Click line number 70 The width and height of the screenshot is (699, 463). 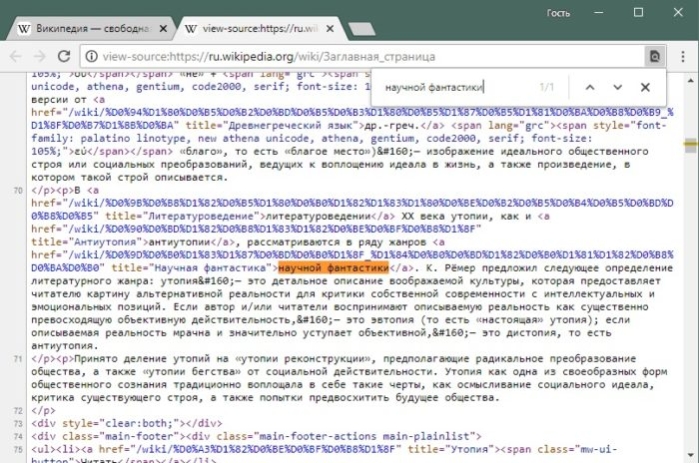(18, 190)
